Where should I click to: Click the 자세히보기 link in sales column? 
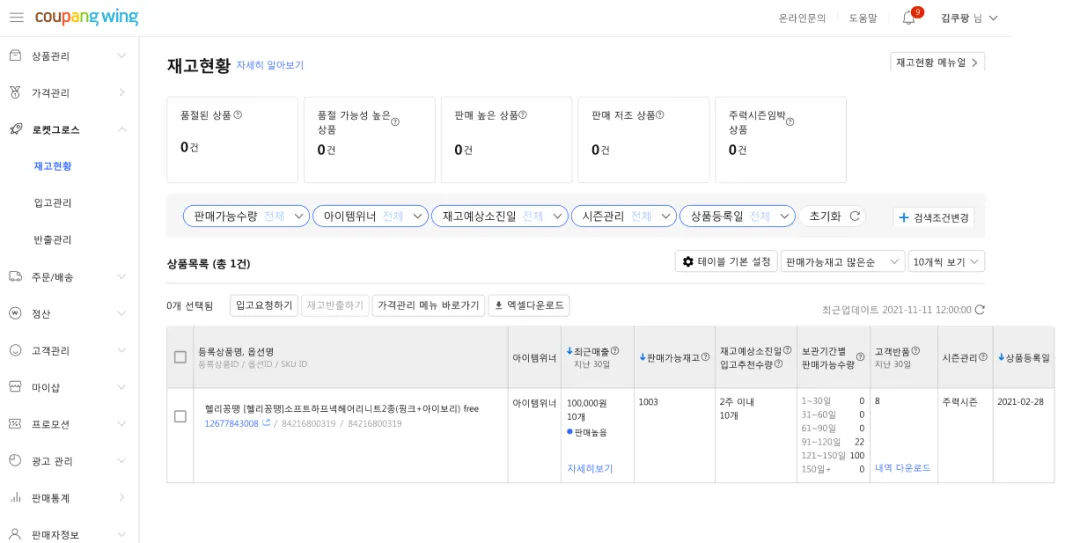click(x=590, y=468)
